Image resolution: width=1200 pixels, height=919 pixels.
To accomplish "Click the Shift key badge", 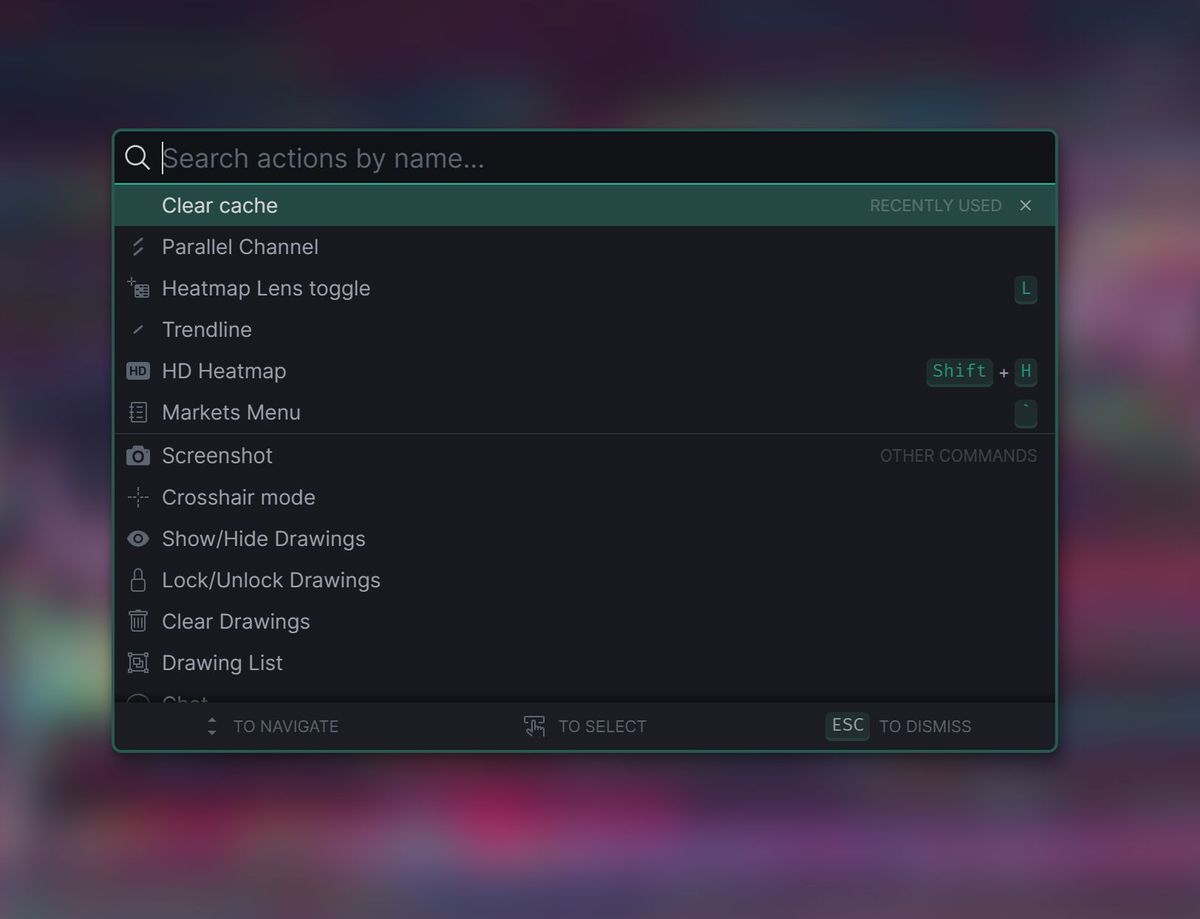I will pyautogui.click(x=959, y=372).
